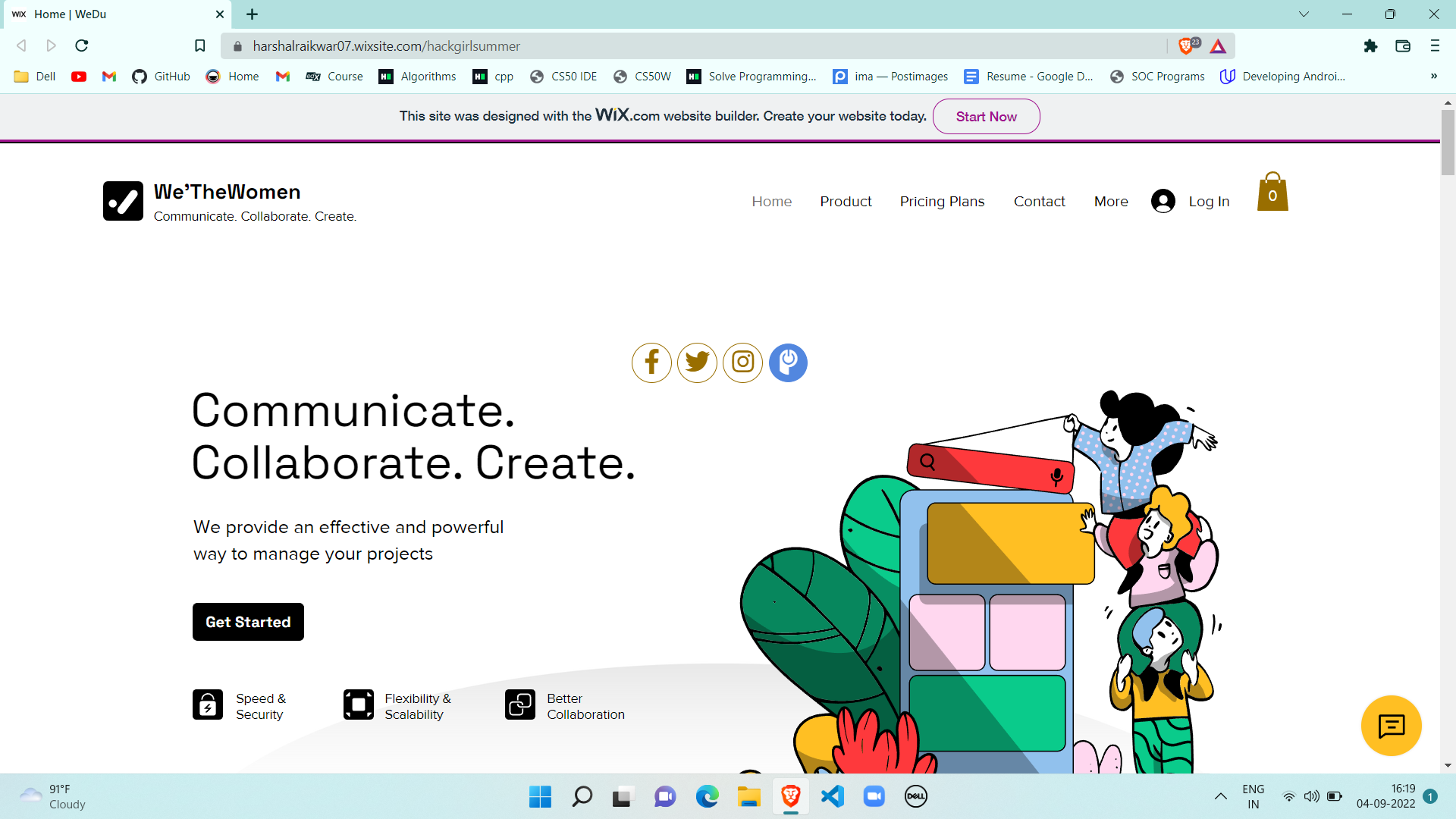Click the WeTheWomen checkmark logo

(123, 201)
